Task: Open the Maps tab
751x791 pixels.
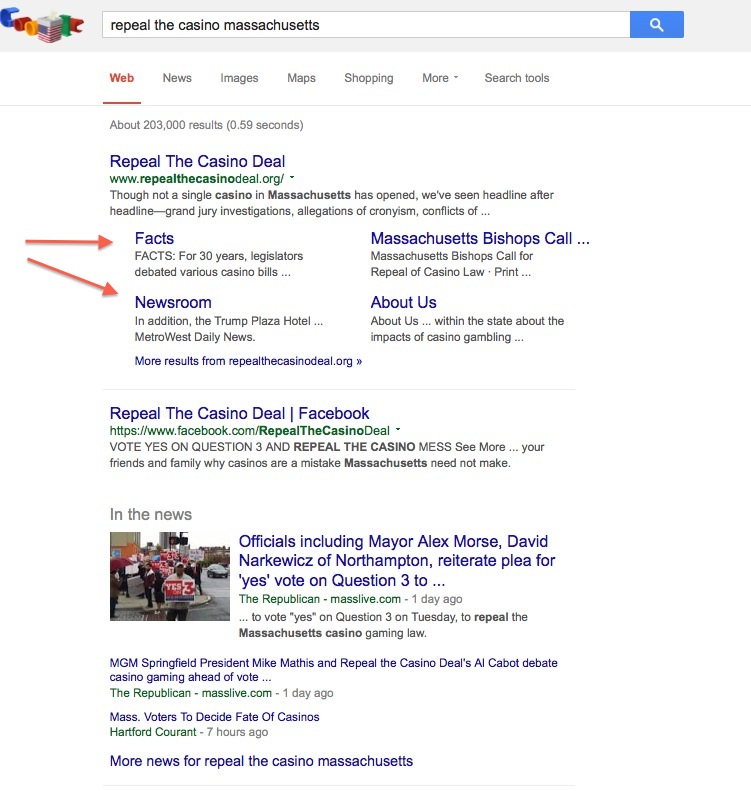Action: coord(301,78)
